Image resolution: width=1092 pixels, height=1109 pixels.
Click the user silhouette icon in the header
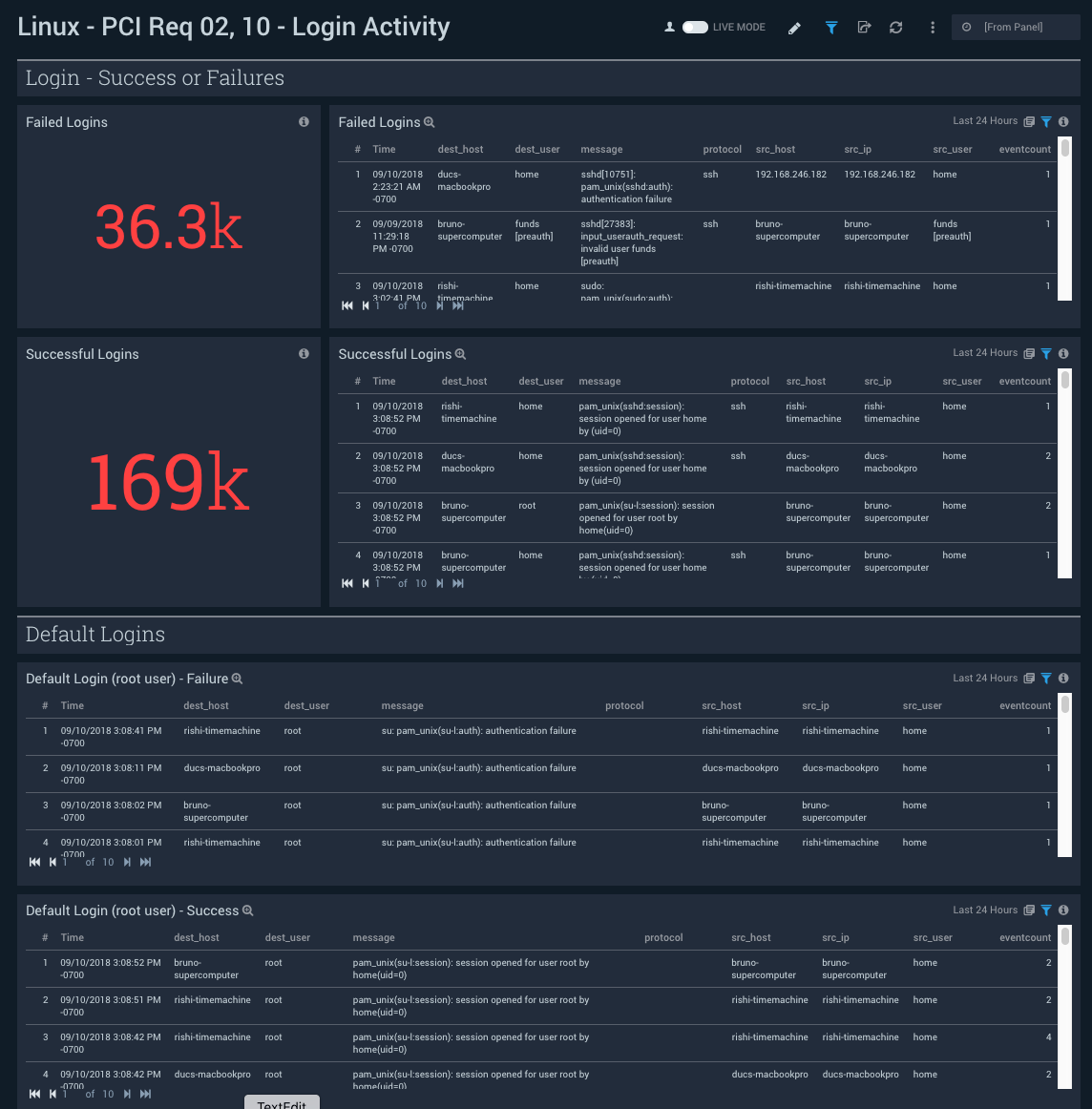pyautogui.click(x=670, y=28)
